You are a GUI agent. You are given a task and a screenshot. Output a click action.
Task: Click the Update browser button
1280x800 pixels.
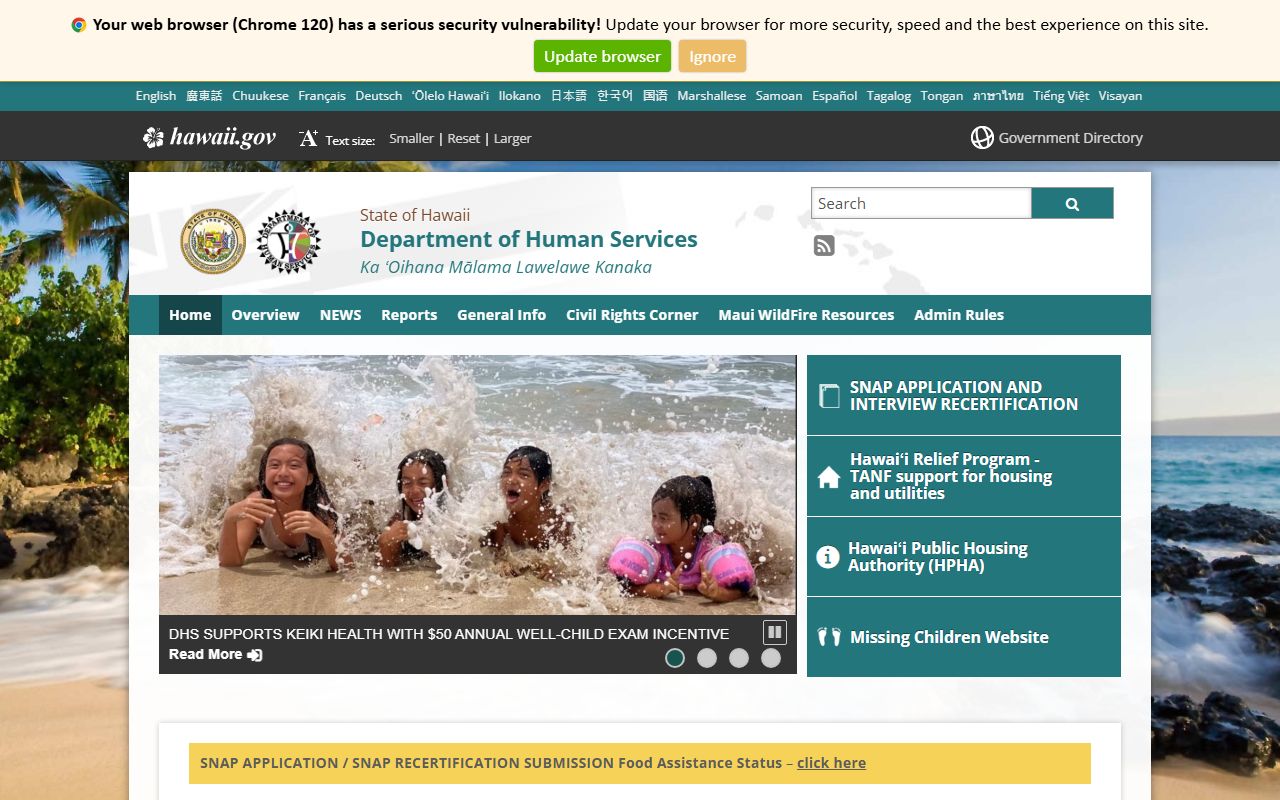point(602,56)
